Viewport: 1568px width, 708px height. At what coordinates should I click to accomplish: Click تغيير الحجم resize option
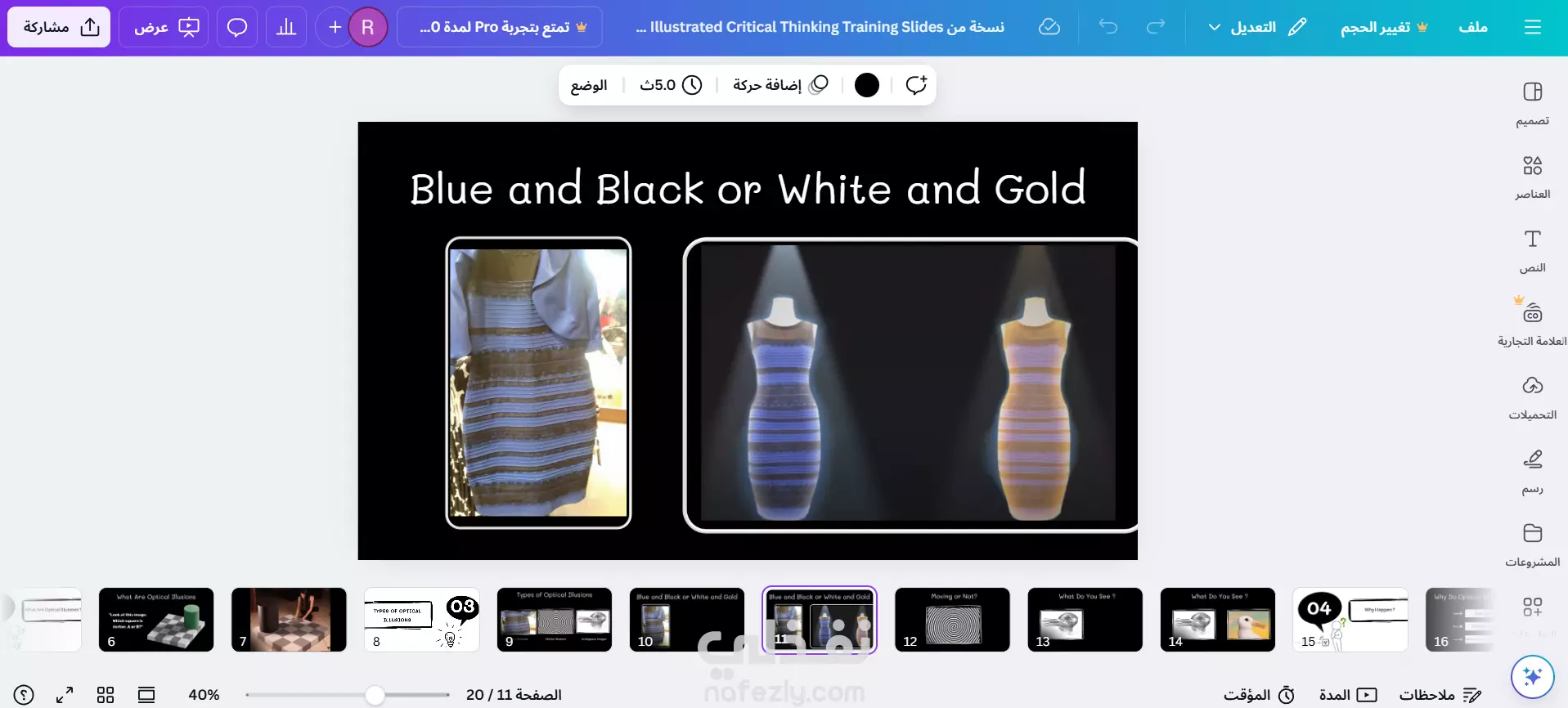tap(1384, 27)
